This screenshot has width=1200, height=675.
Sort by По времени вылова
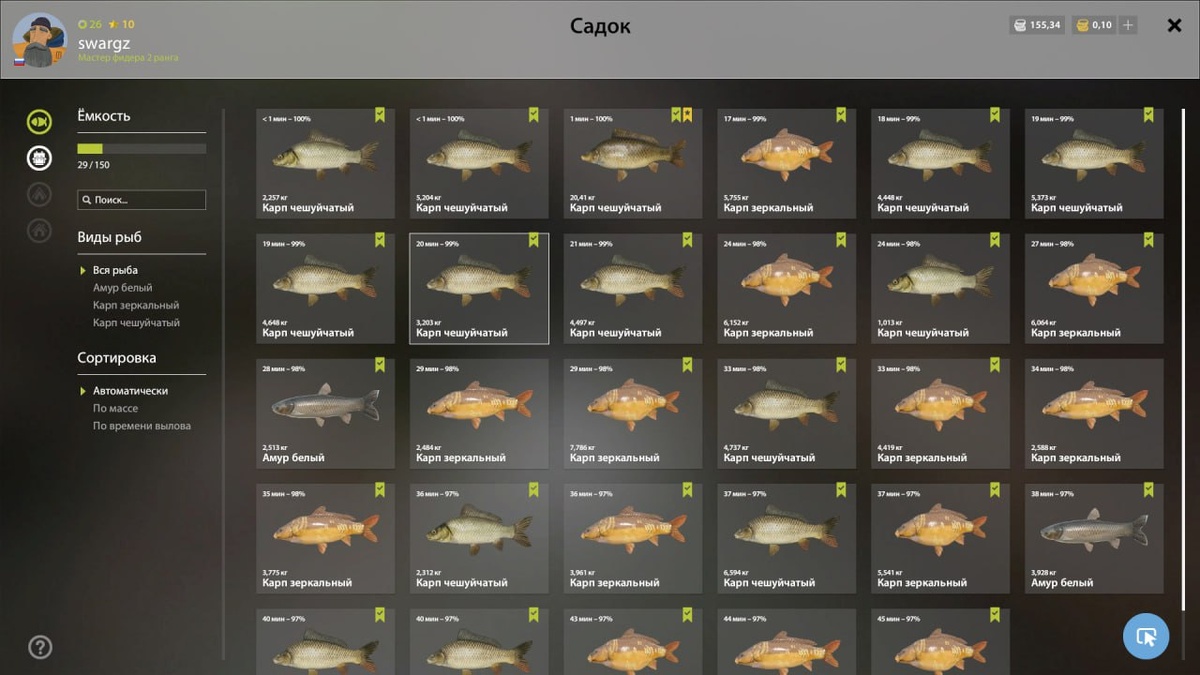click(142, 426)
